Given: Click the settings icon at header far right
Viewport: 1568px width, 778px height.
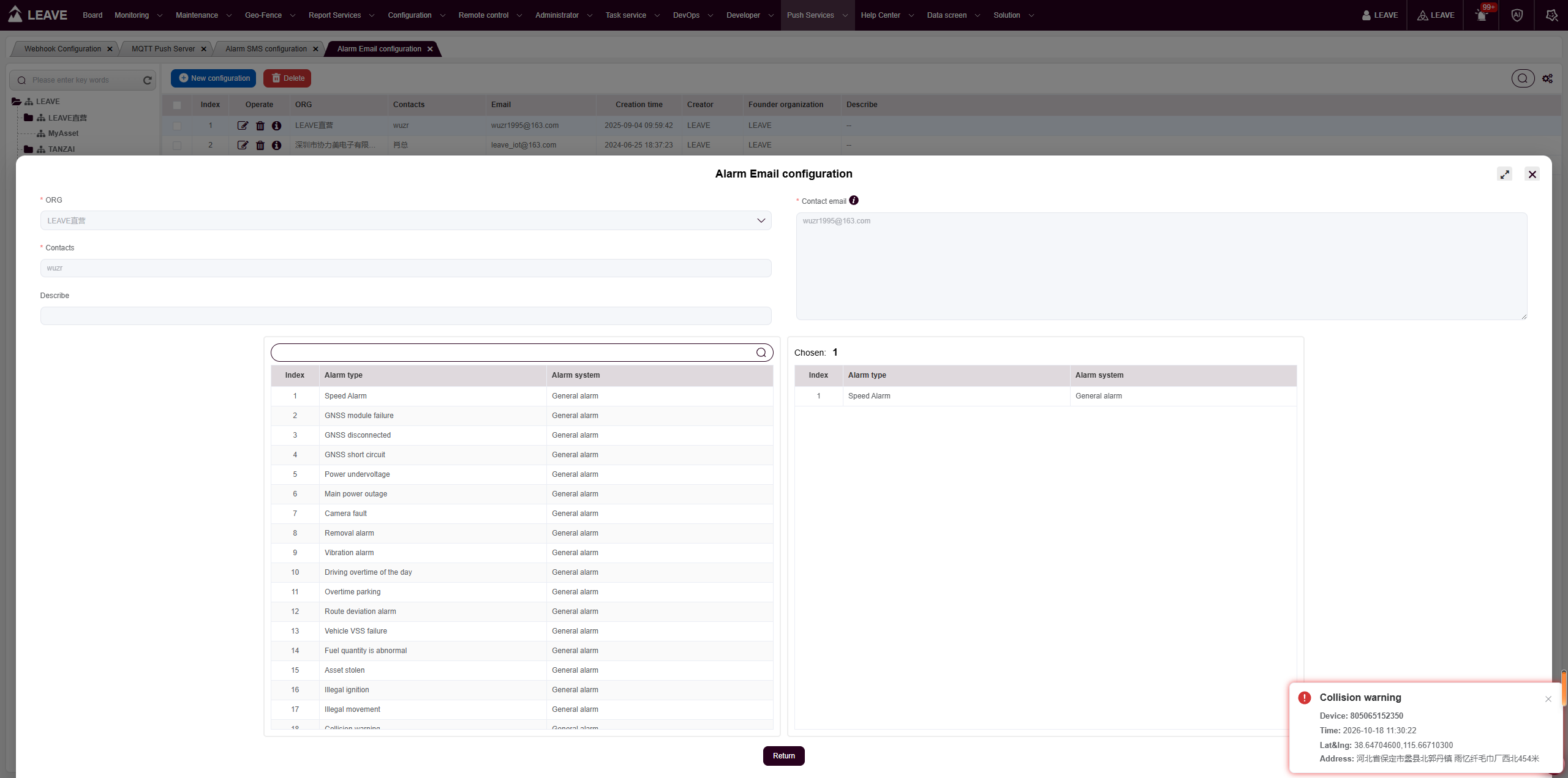Looking at the screenshot, I should click(x=1551, y=15).
